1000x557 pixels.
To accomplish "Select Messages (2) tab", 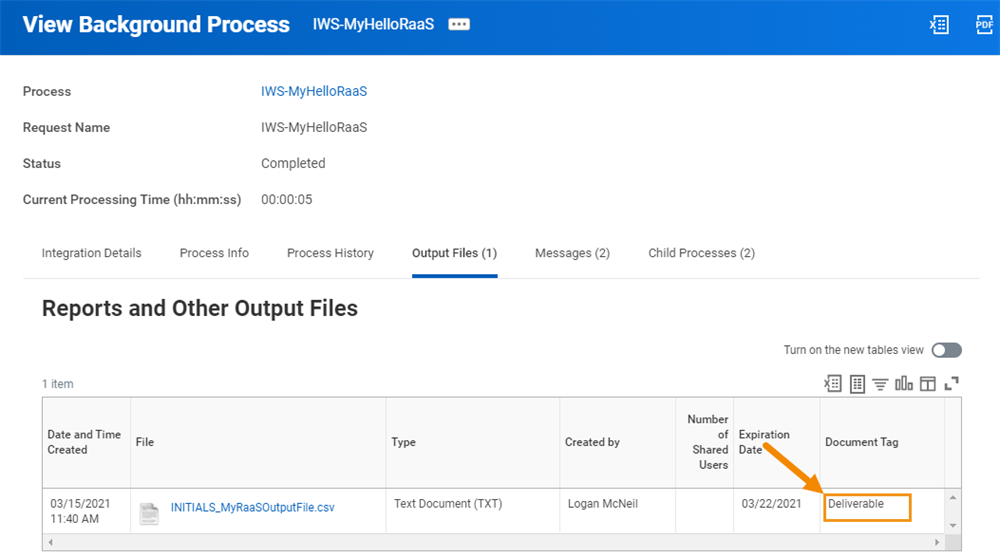I will tap(573, 253).
